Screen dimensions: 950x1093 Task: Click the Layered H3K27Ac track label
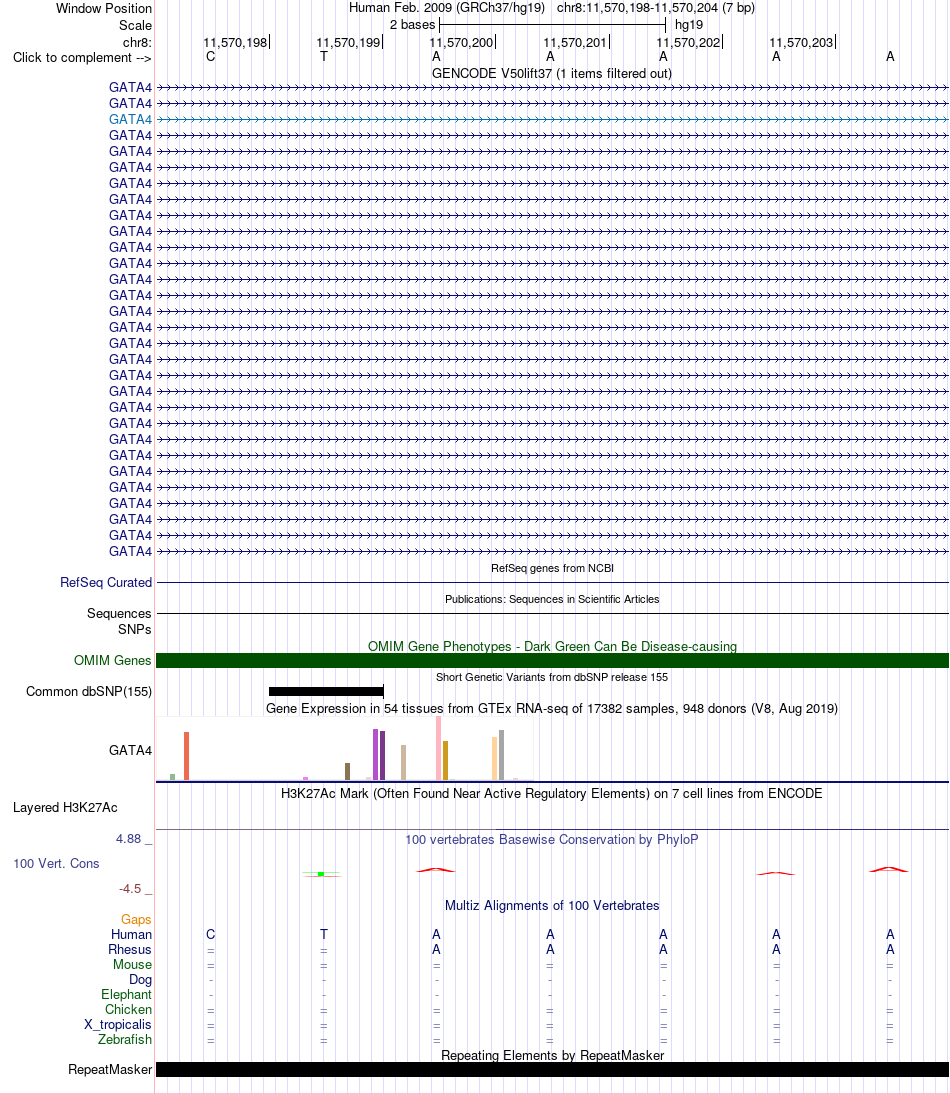coord(65,807)
